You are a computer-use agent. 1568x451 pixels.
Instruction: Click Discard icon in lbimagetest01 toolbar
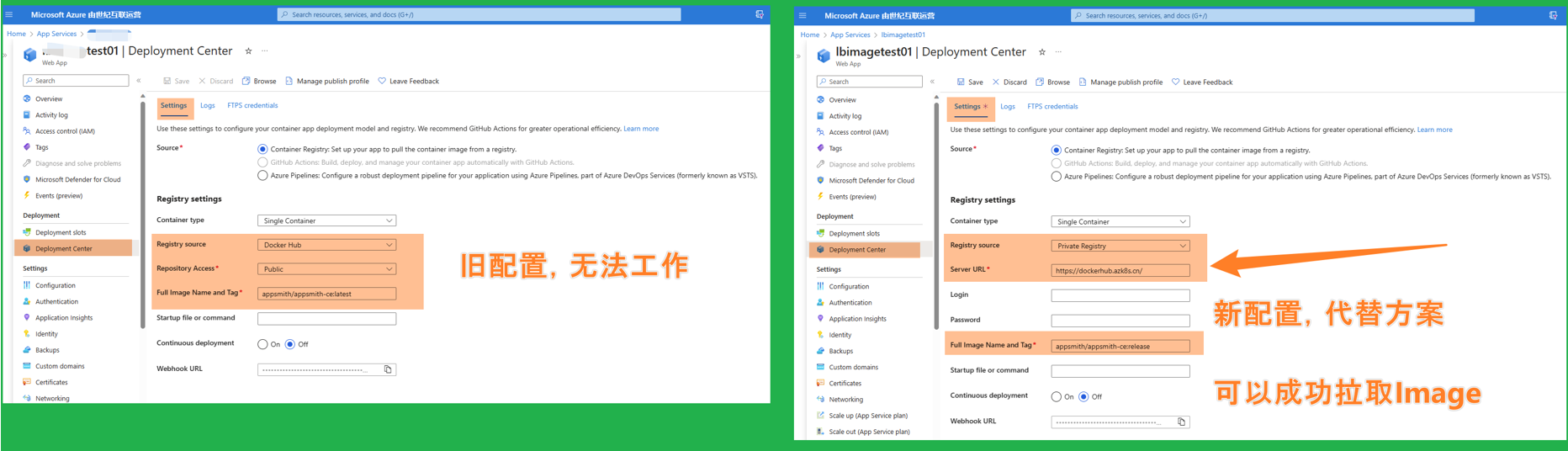[x=996, y=82]
